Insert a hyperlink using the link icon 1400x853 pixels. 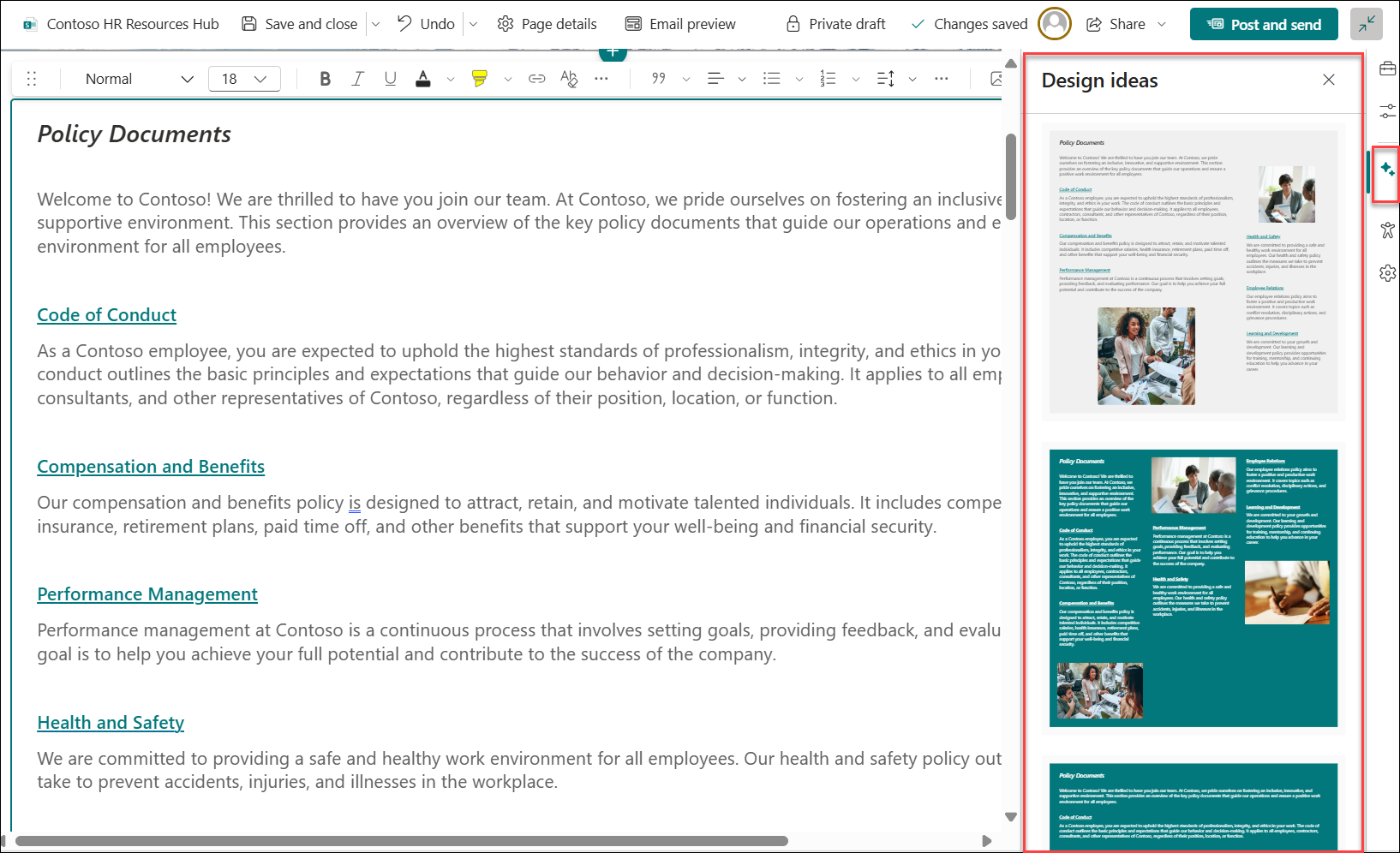click(536, 78)
